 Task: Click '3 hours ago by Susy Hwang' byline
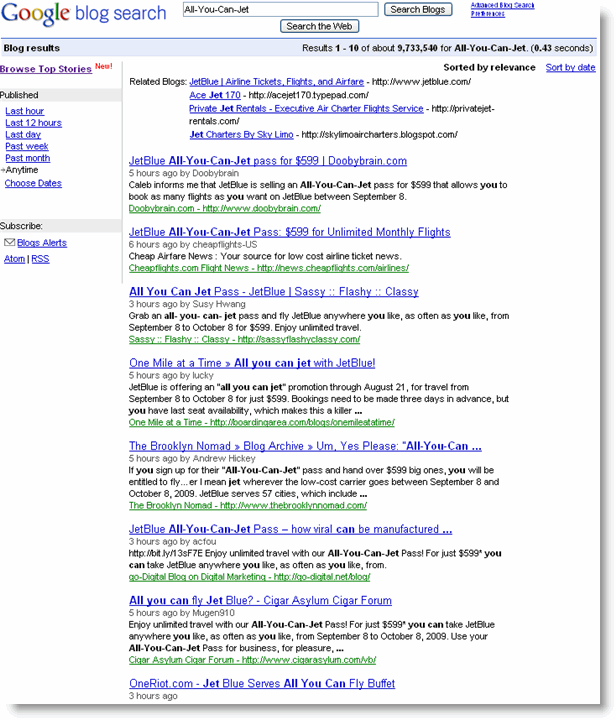(187, 304)
